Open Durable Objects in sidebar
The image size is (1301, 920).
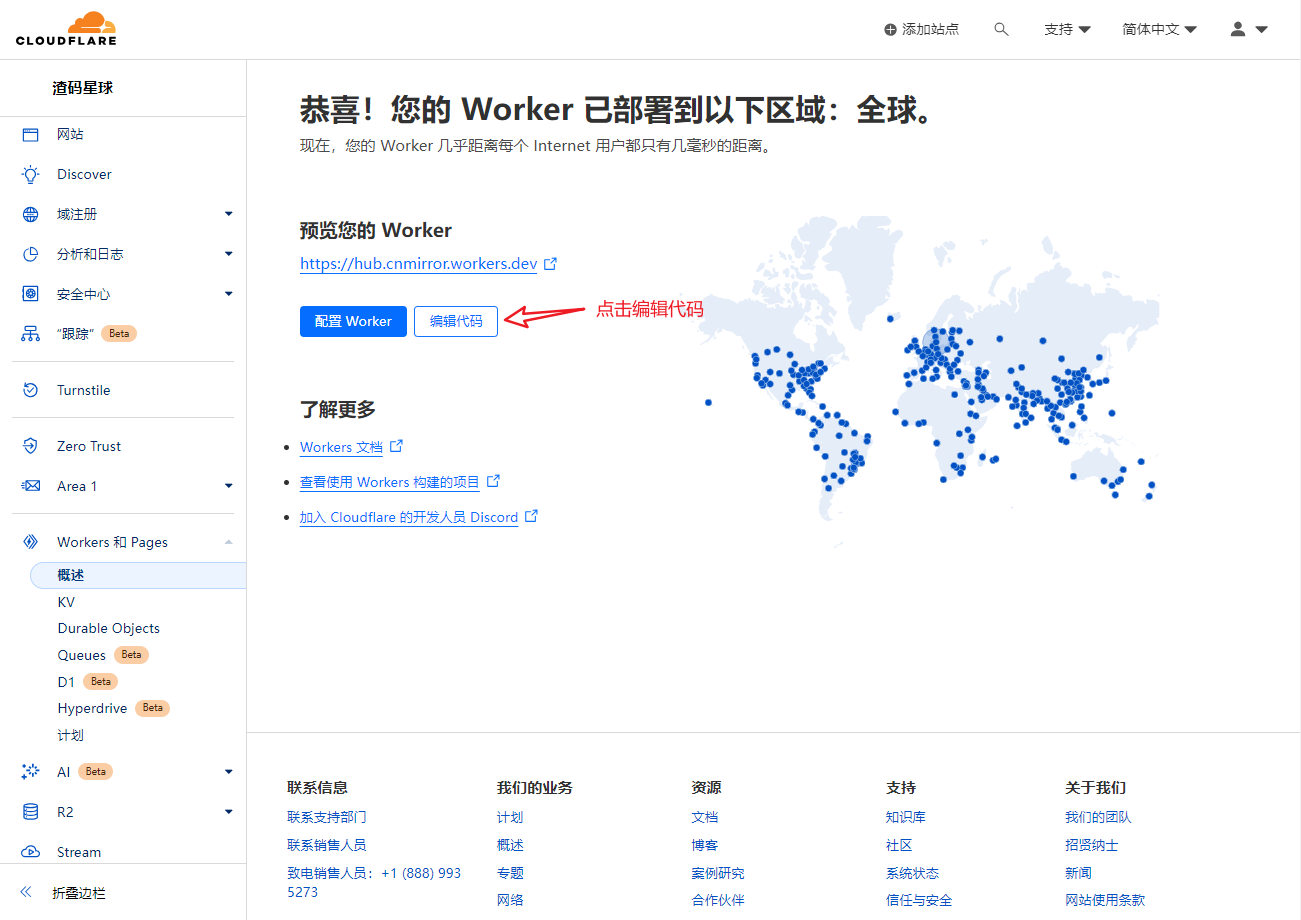click(109, 628)
